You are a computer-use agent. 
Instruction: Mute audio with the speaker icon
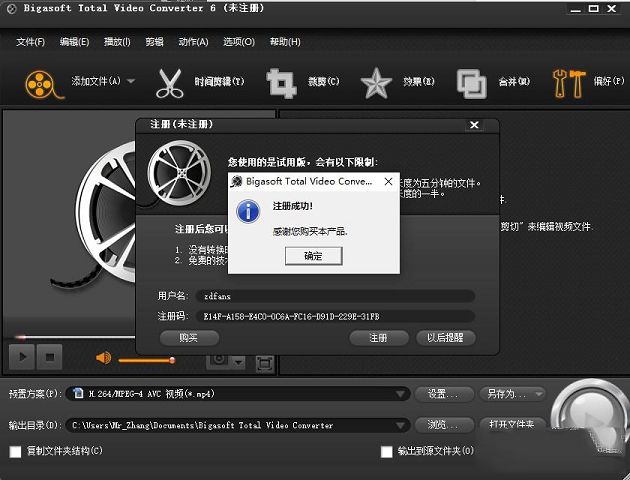coord(103,357)
